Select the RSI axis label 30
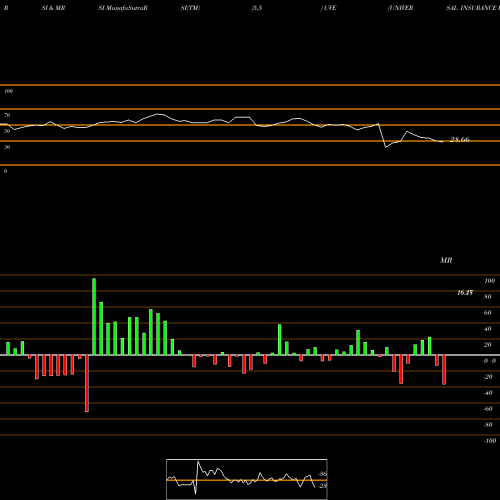This screenshot has height=500, width=500. (7, 147)
